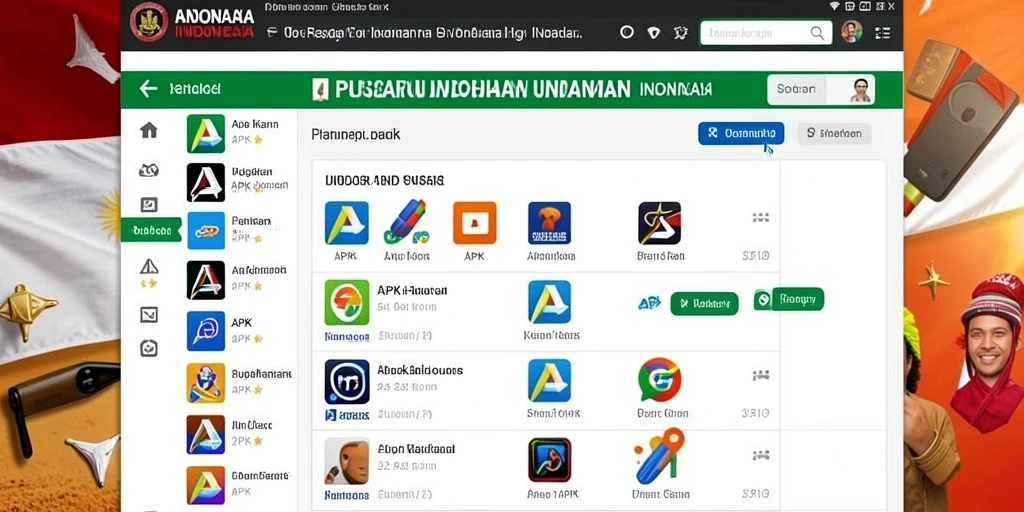Click the green button with circle icon, second row

coord(789,299)
